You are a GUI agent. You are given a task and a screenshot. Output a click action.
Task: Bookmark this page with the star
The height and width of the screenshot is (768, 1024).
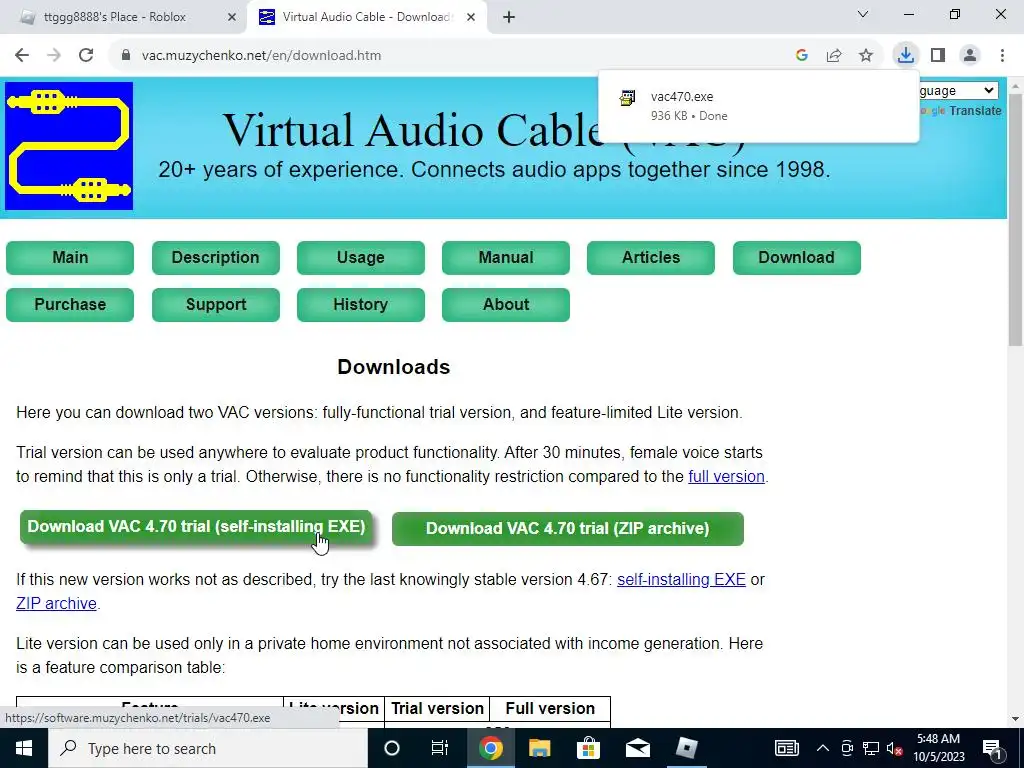866,56
